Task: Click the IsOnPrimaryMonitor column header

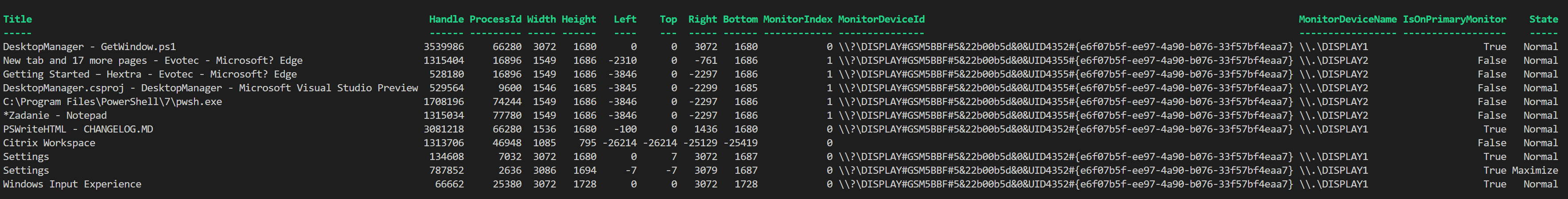Action: (1455, 20)
